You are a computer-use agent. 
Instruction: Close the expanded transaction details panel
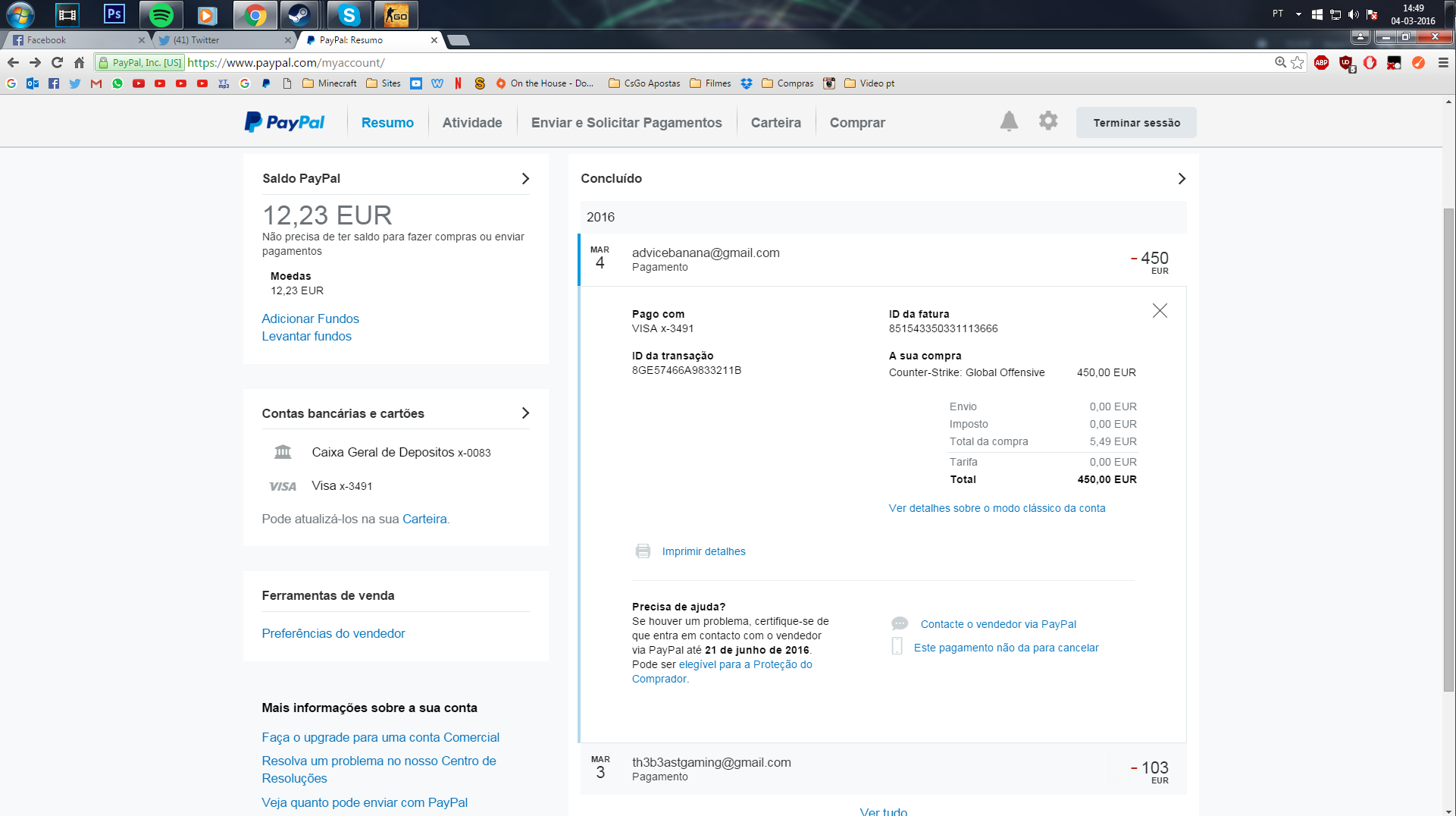pos(1159,311)
